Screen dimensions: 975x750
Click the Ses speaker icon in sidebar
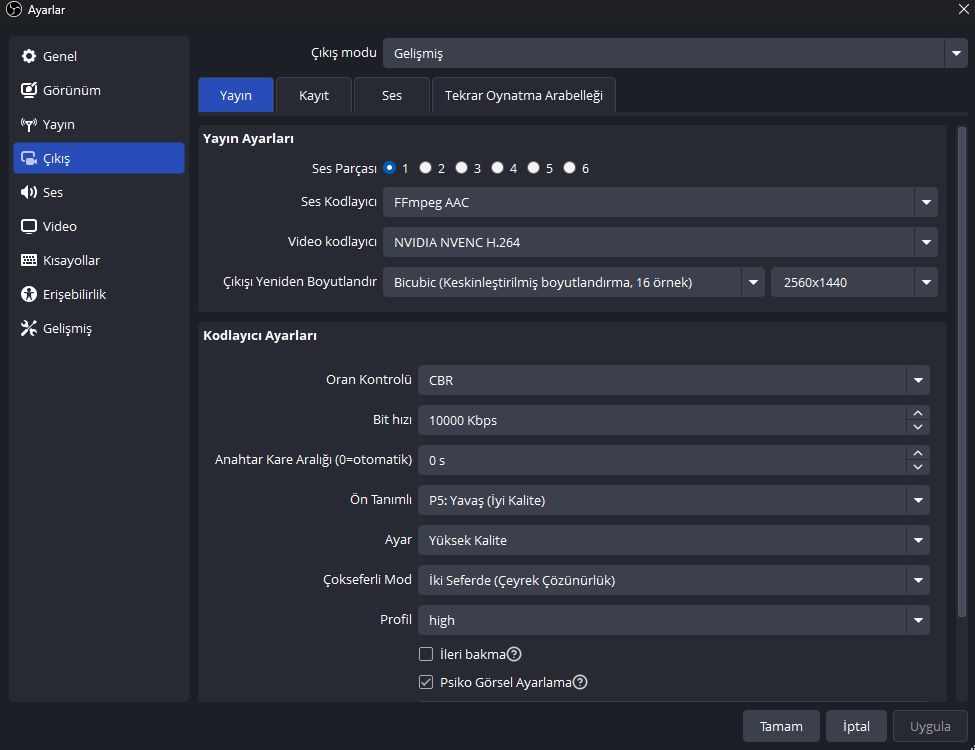pyautogui.click(x=29, y=192)
